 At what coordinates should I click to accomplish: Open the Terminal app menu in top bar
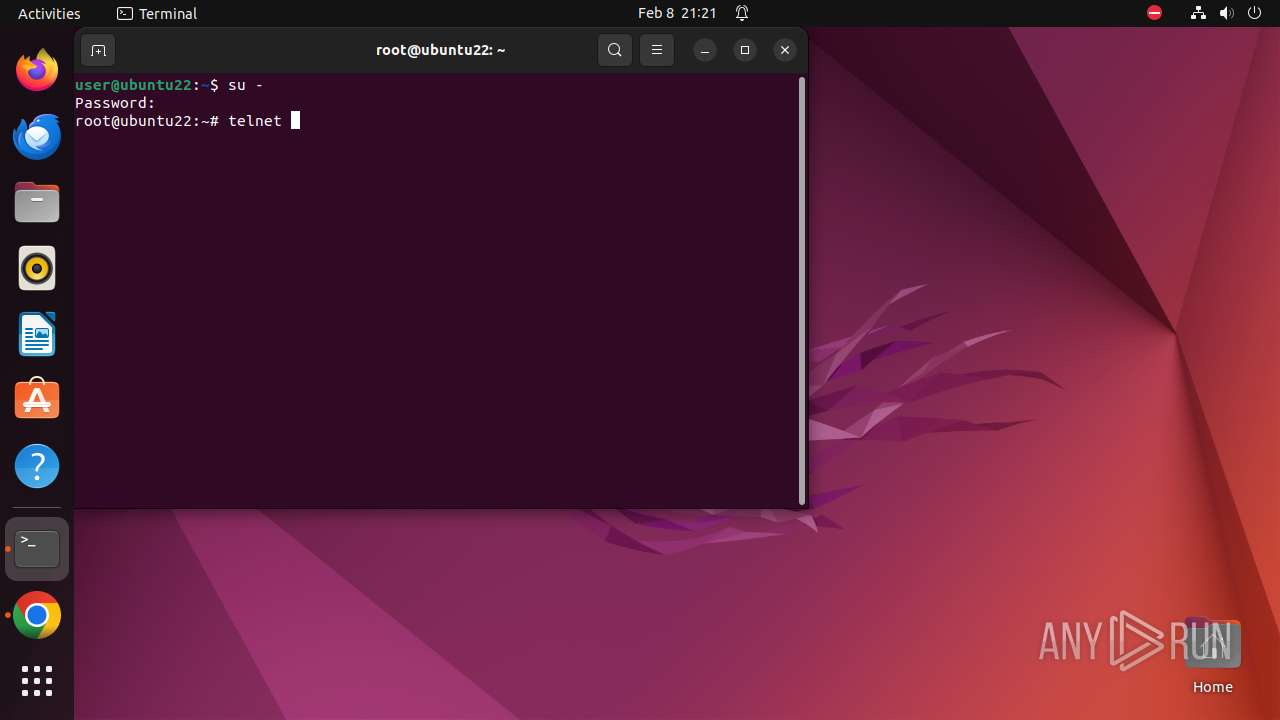pos(157,13)
